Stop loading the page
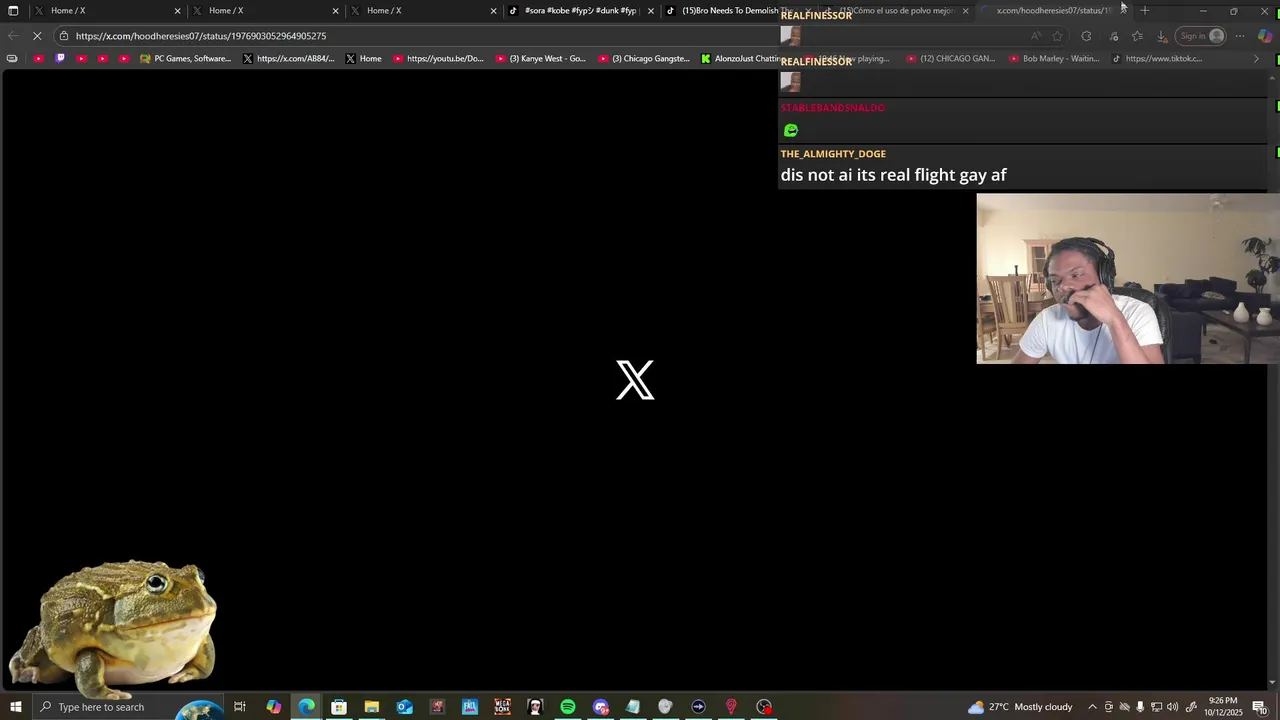This screenshot has height=720, width=1280. [x=37, y=36]
